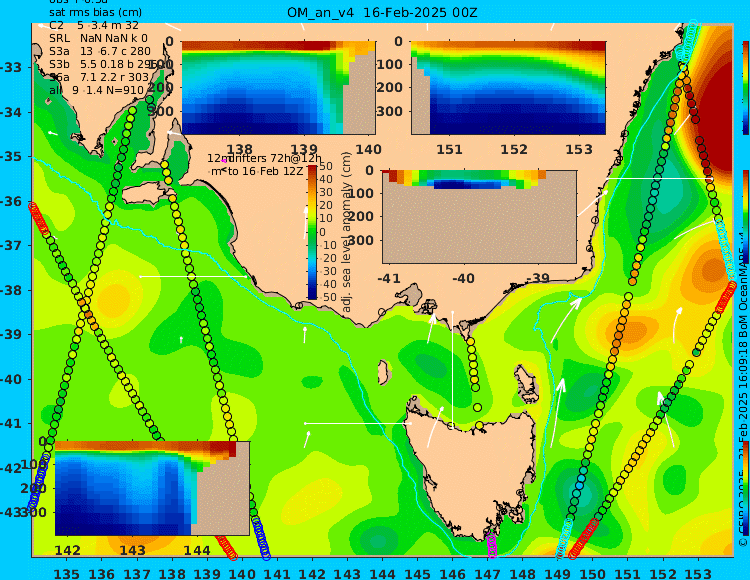Click the title 'OM_an_v4 16-Feb-2025 00Z'
This screenshot has height=580, width=750.
point(382,12)
